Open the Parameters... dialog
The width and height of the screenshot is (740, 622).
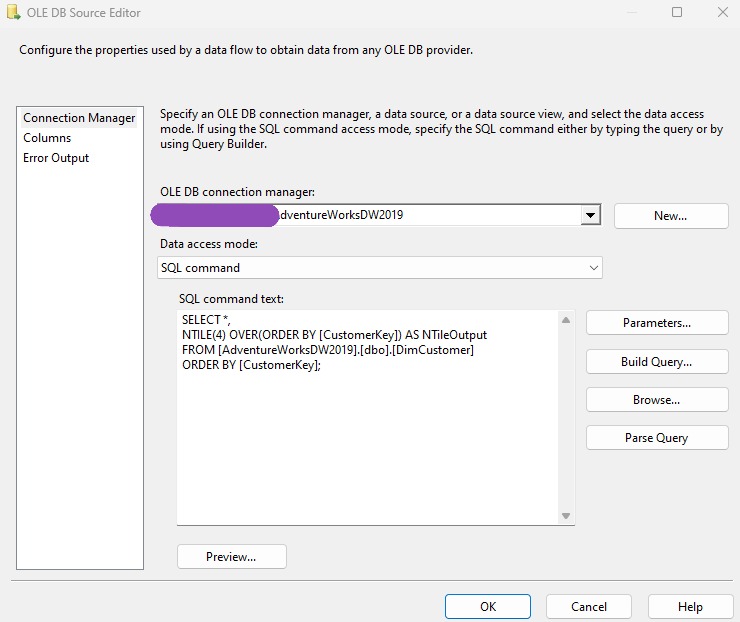[656, 323]
